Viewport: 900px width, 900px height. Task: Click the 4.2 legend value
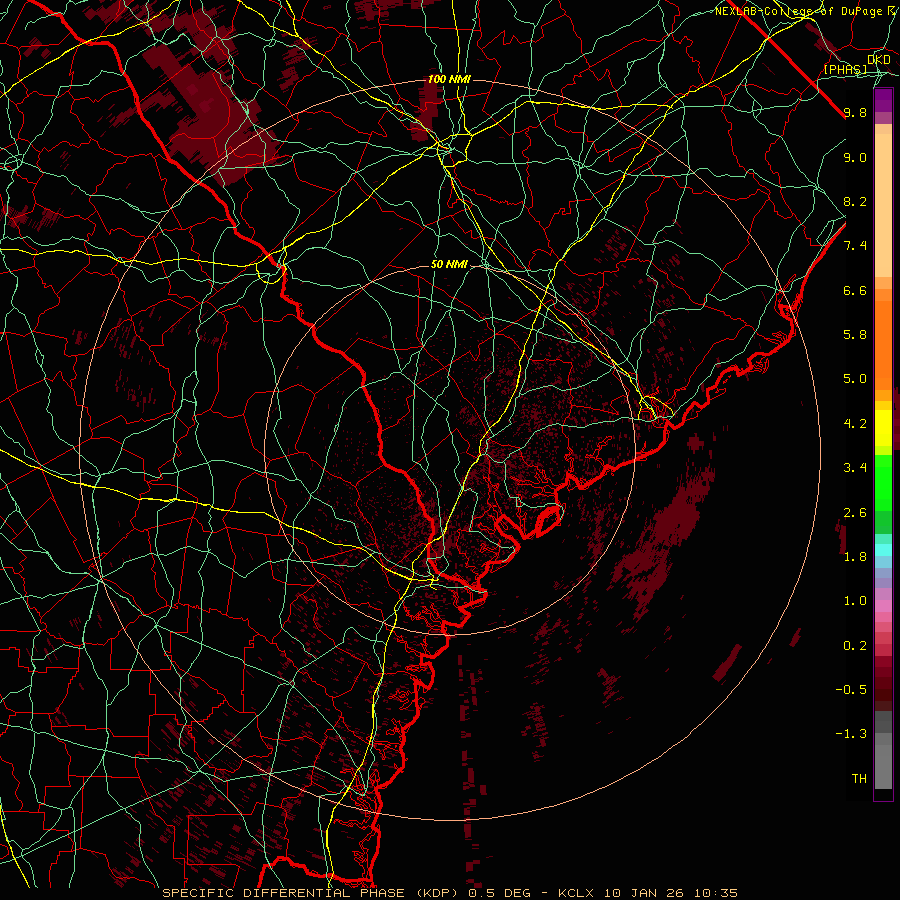tap(855, 424)
